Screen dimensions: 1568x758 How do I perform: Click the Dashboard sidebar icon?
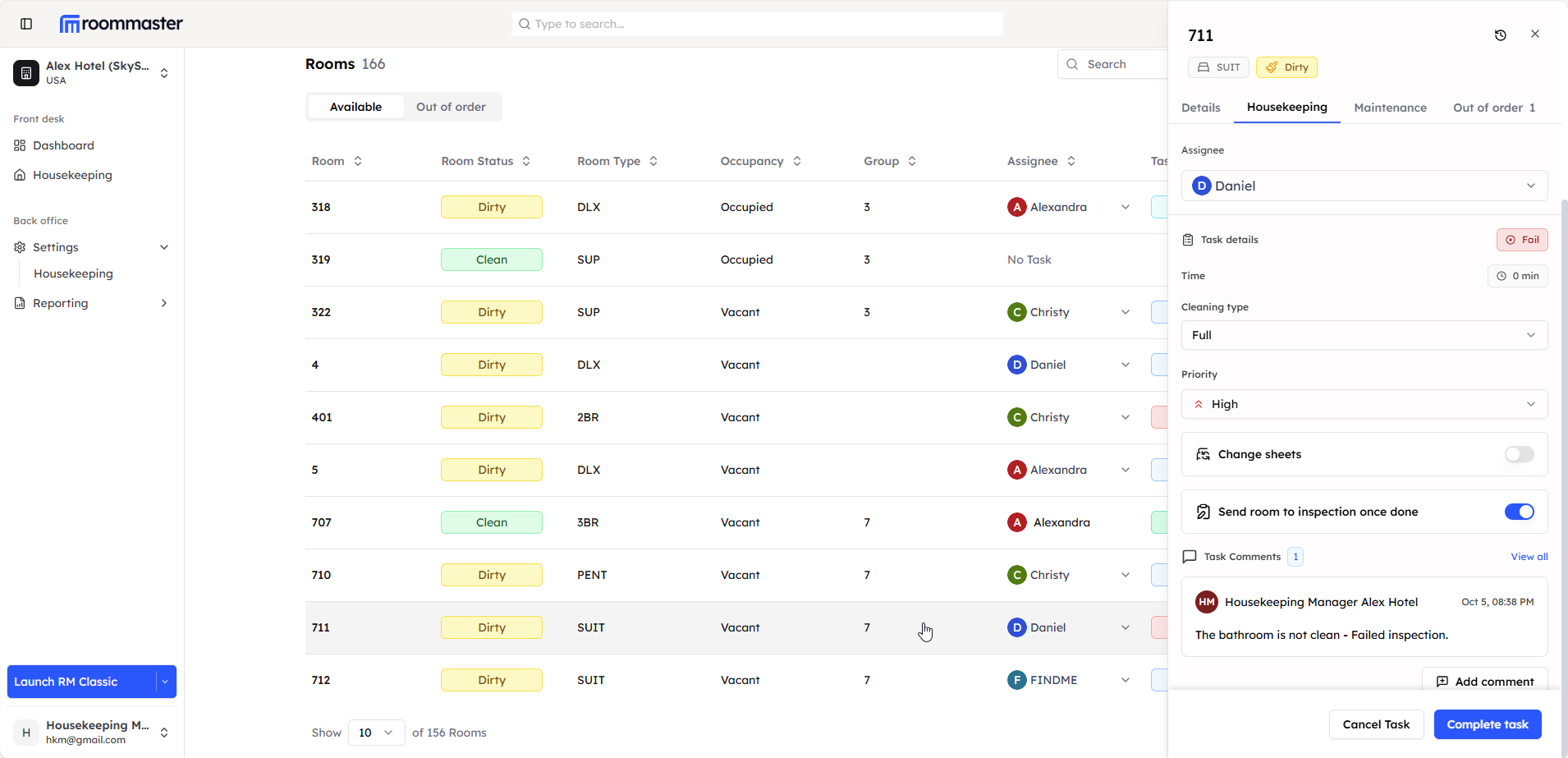tap(20, 145)
